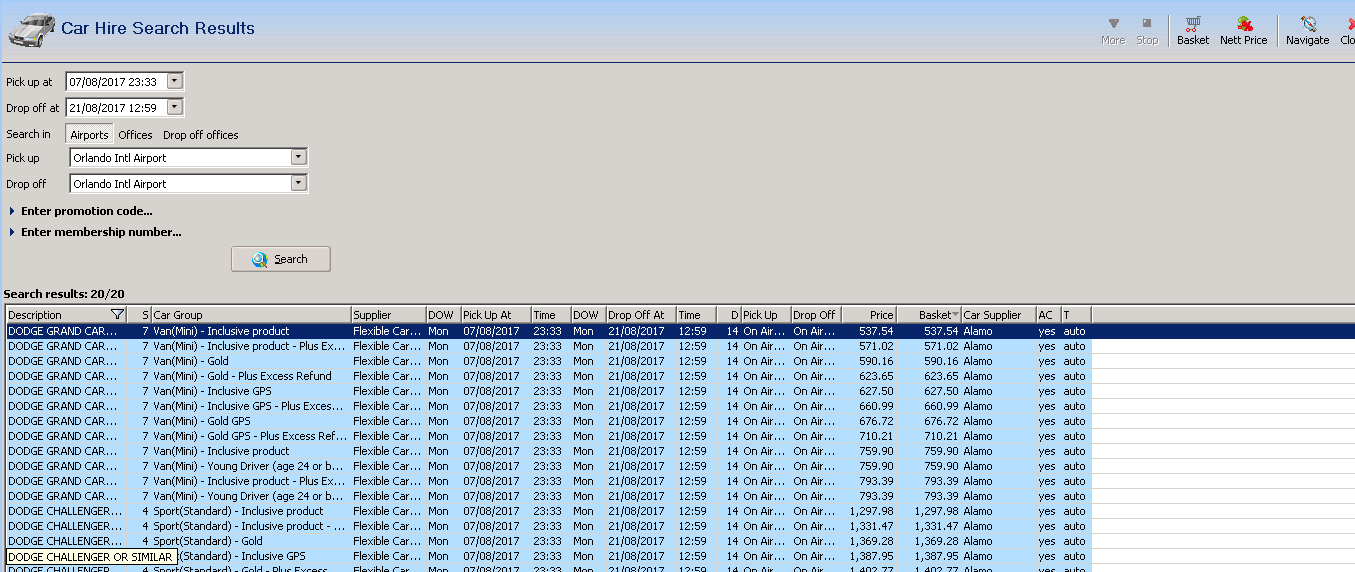Open the Drop off airport dropdown
The width and height of the screenshot is (1355, 572).
[x=298, y=184]
